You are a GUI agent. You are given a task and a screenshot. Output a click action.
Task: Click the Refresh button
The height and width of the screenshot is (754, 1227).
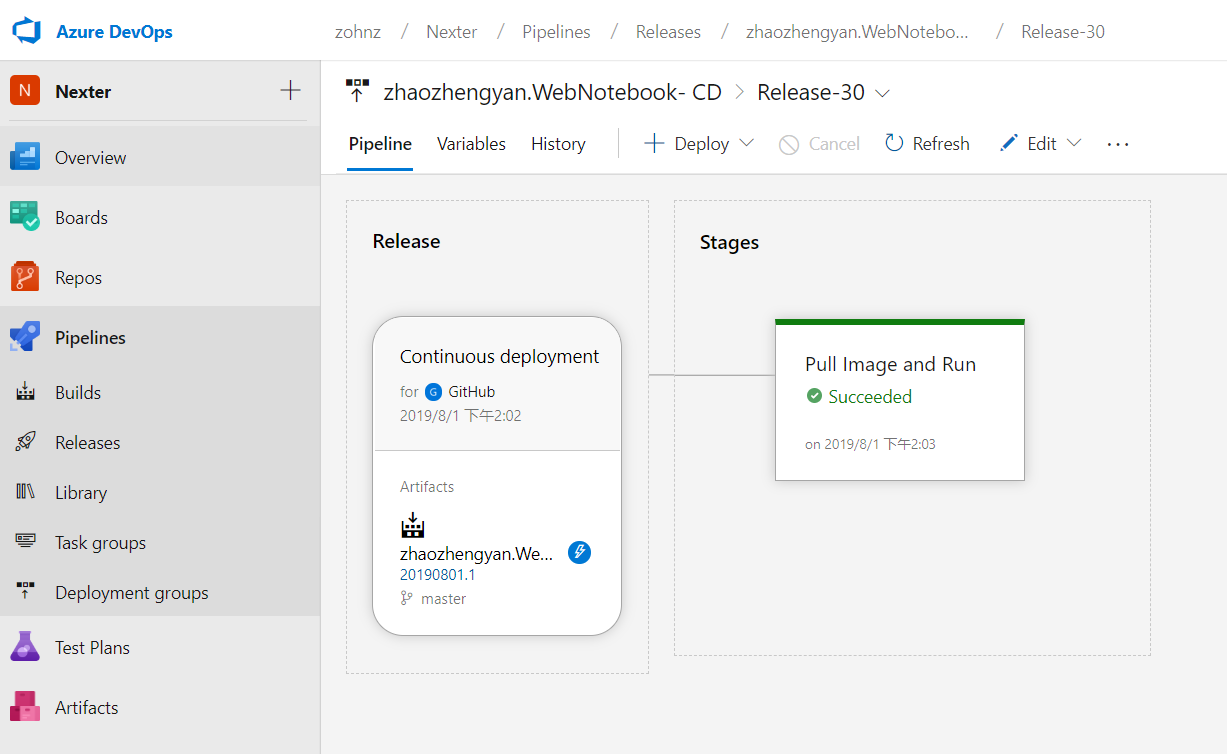point(927,144)
